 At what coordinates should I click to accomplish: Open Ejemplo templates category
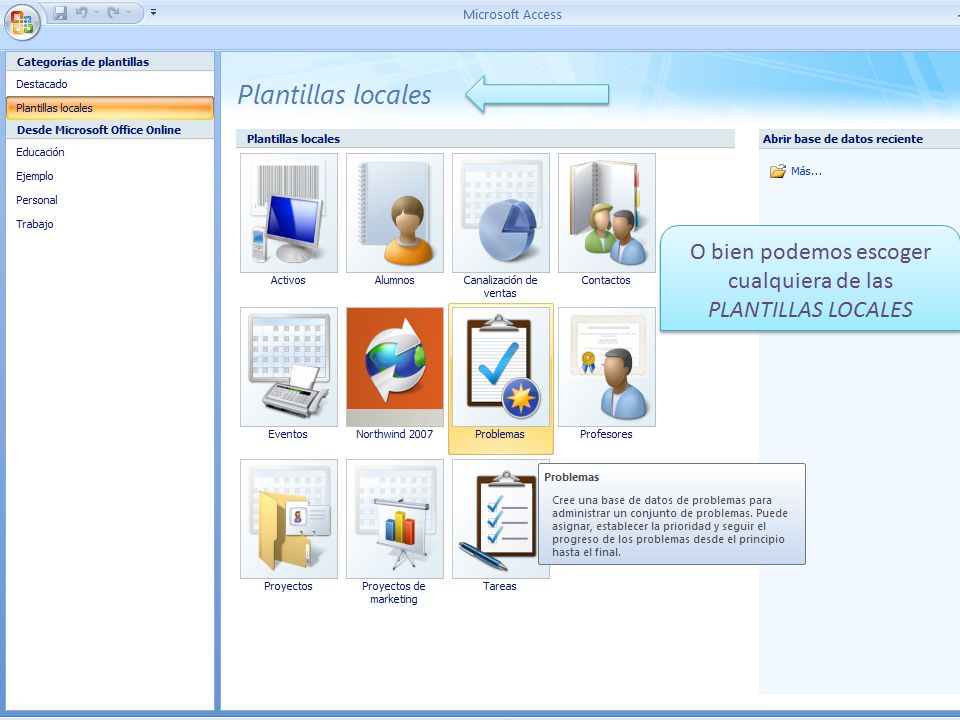pos(110,176)
